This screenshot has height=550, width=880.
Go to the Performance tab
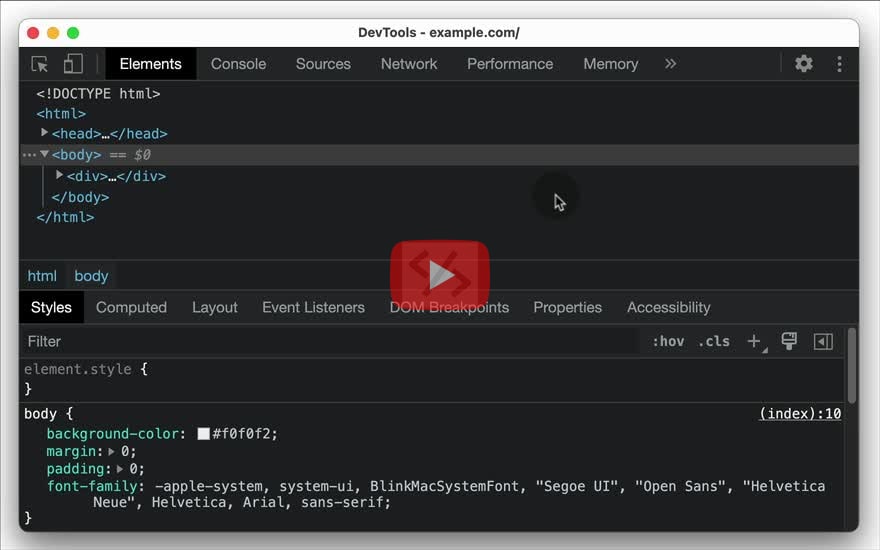click(x=510, y=64)
